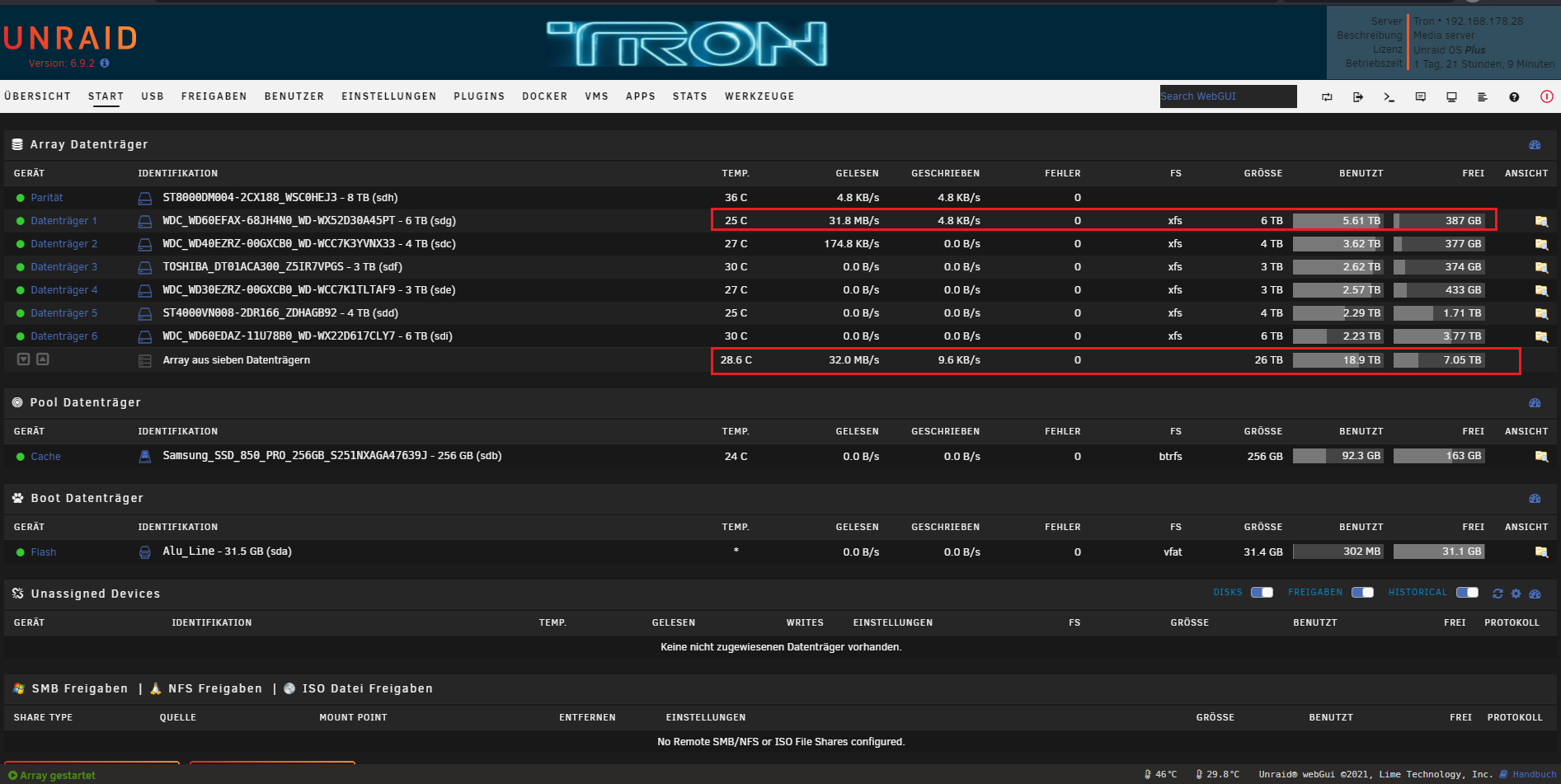The width and height of the screenshot is (1561, 784).
Task: Open Unassigned Devices settings gear
Action: click(x=1516, y=594)
